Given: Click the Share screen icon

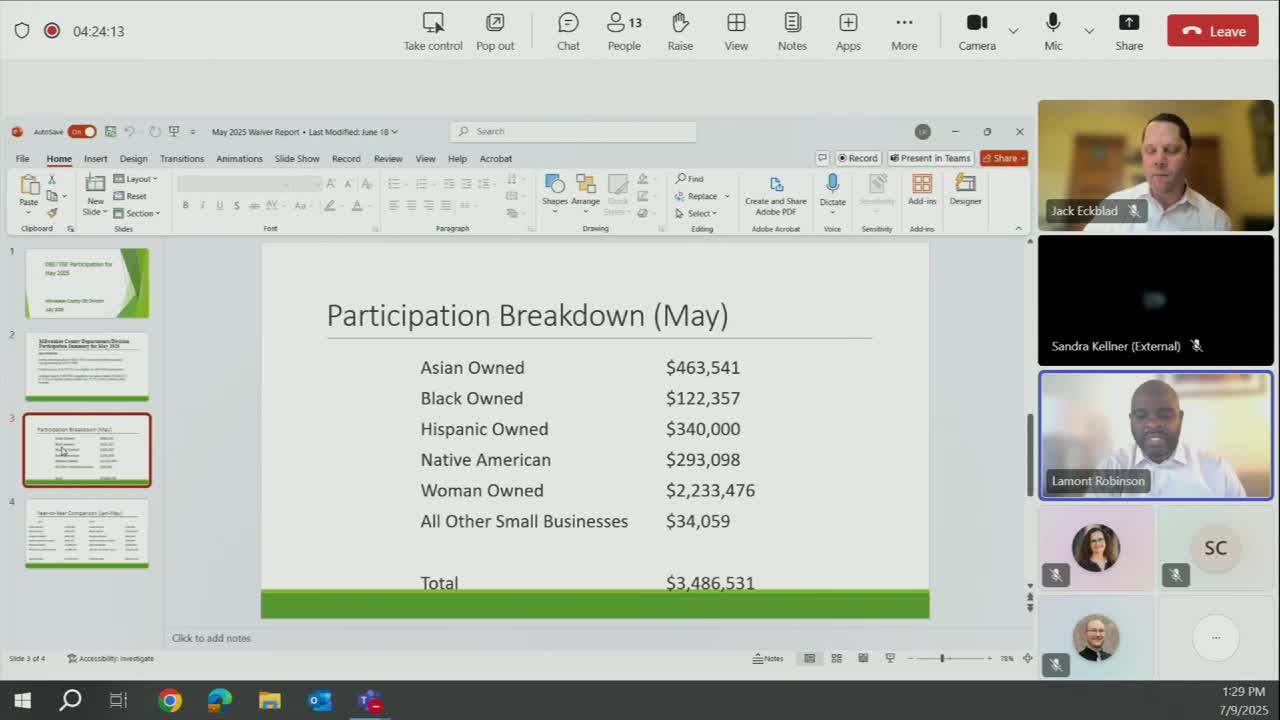Looking at the screenshot, I should click(x=1129, y=31).
